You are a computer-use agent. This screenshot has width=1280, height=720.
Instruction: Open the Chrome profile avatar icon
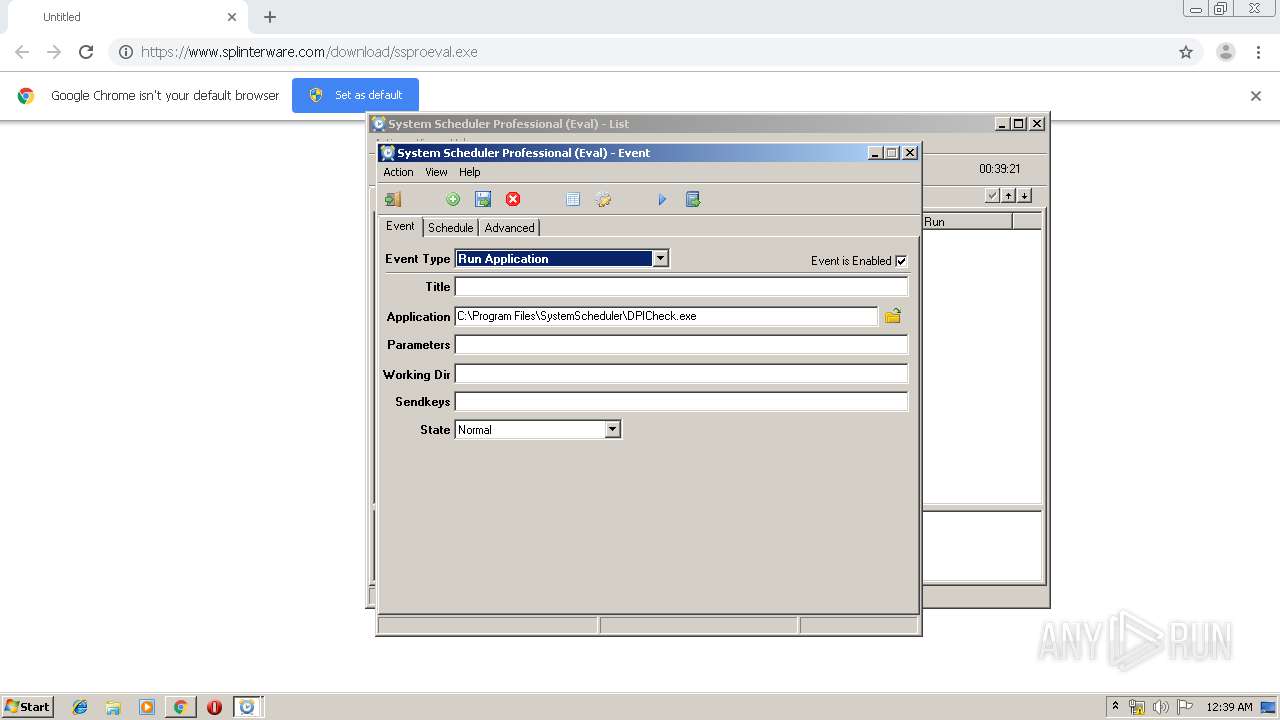(1225, 52)
